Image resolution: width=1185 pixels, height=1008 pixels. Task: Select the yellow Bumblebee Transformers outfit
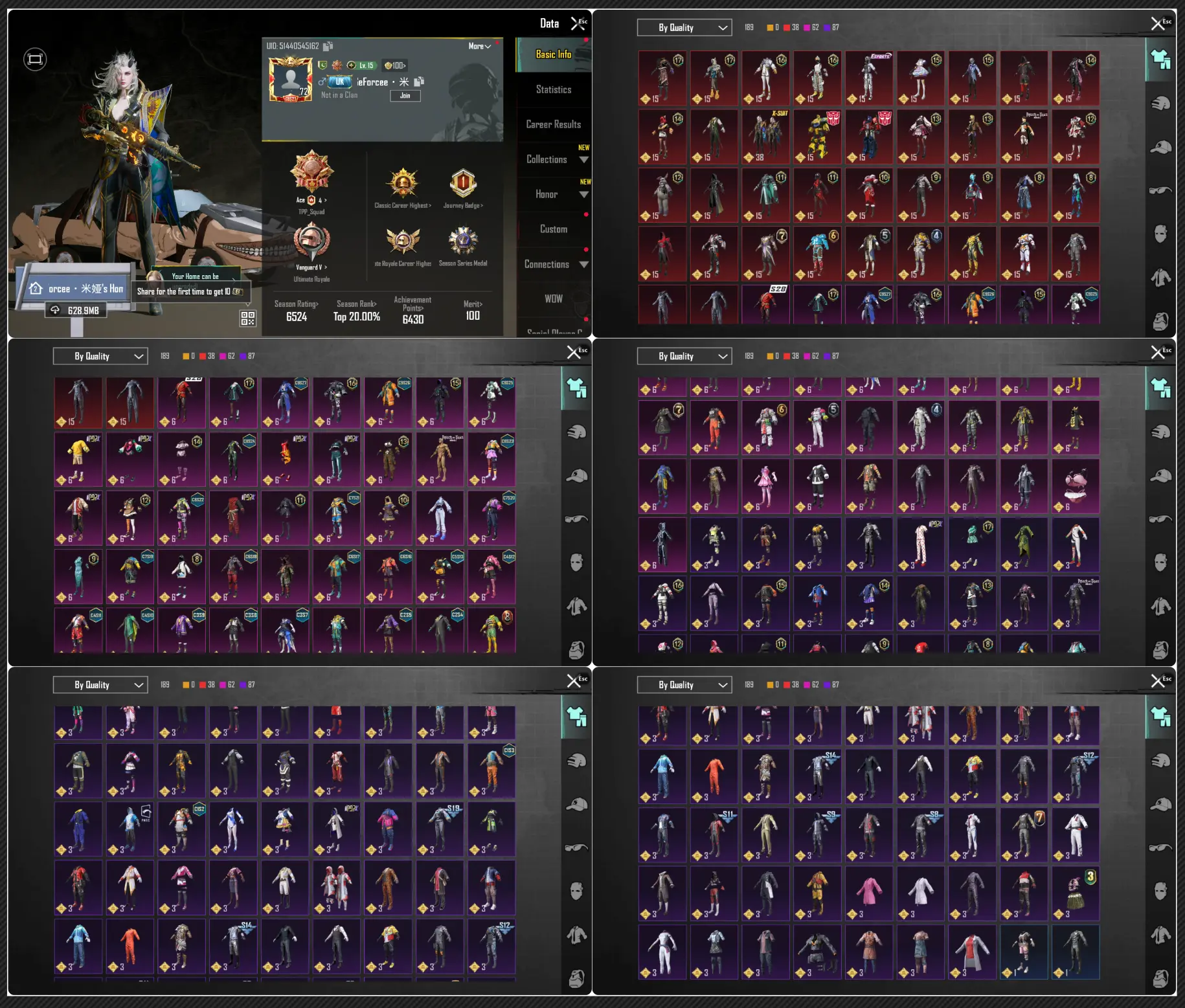pyautogui.click(x=817, y=137)
